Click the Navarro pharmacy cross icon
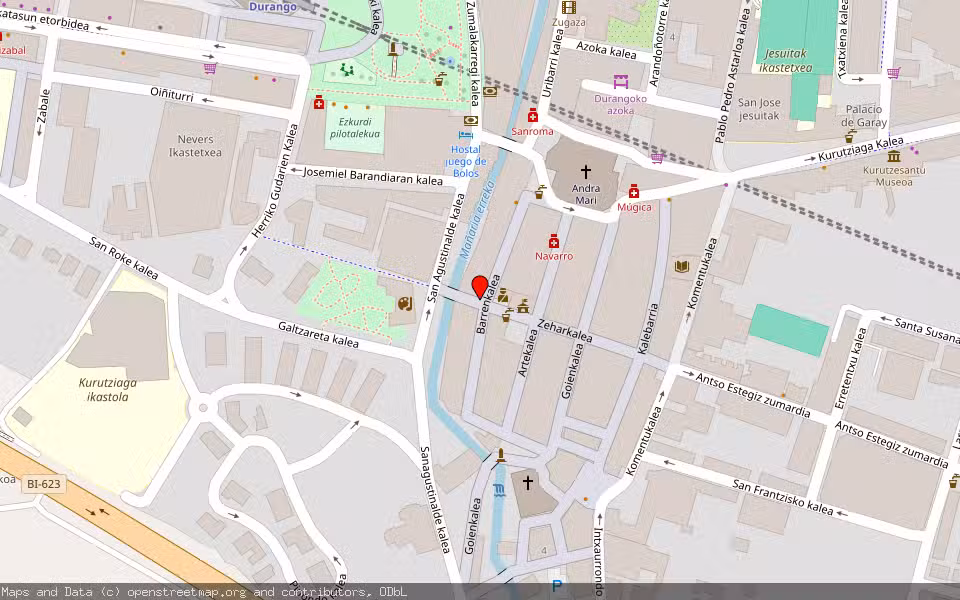960x600 pixels. point(553,240)
